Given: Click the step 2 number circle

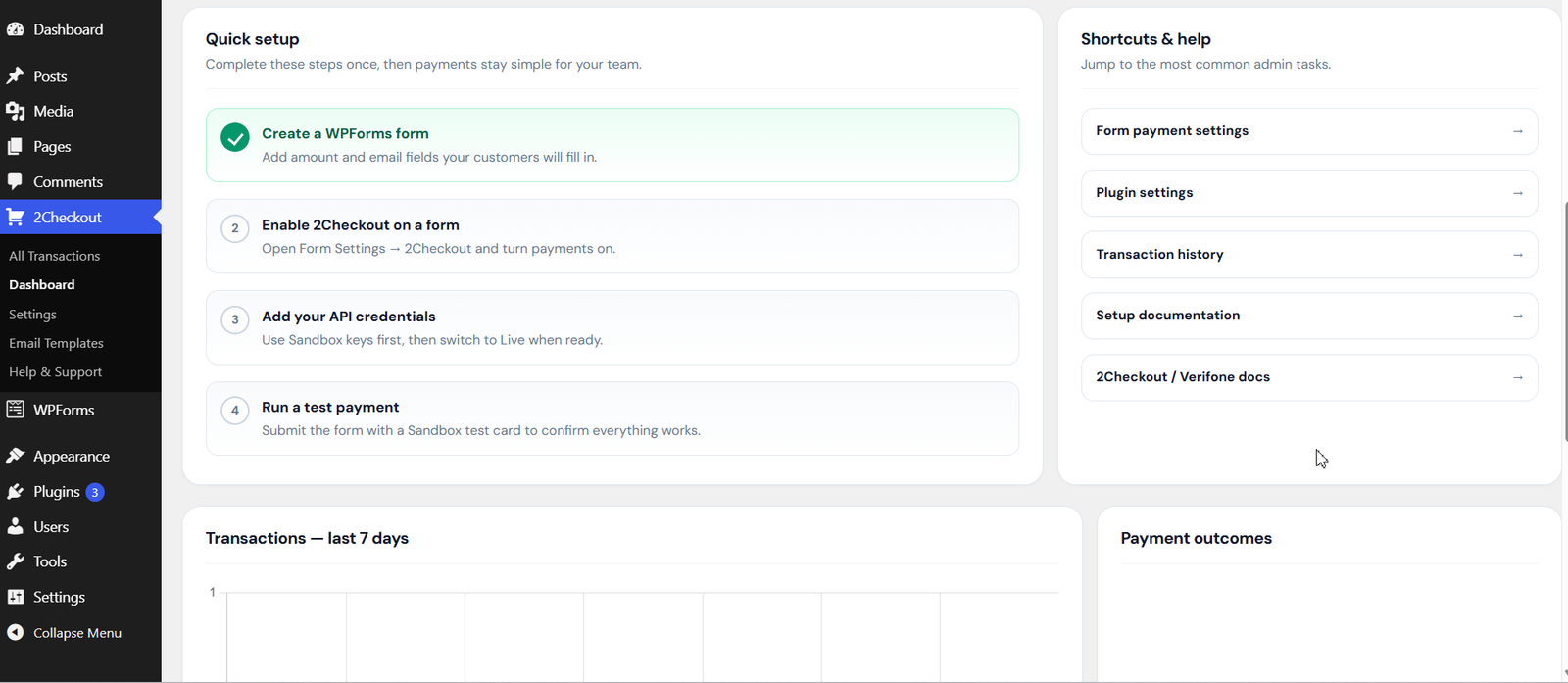Looking at the screenshot, I should click(235, 228).
